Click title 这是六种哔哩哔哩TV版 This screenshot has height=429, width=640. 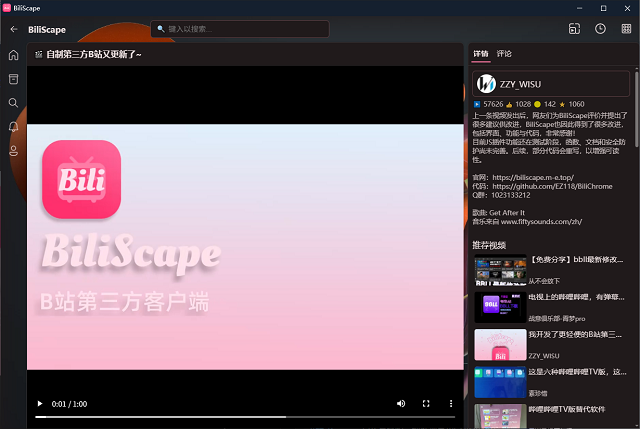pos(577,372)
